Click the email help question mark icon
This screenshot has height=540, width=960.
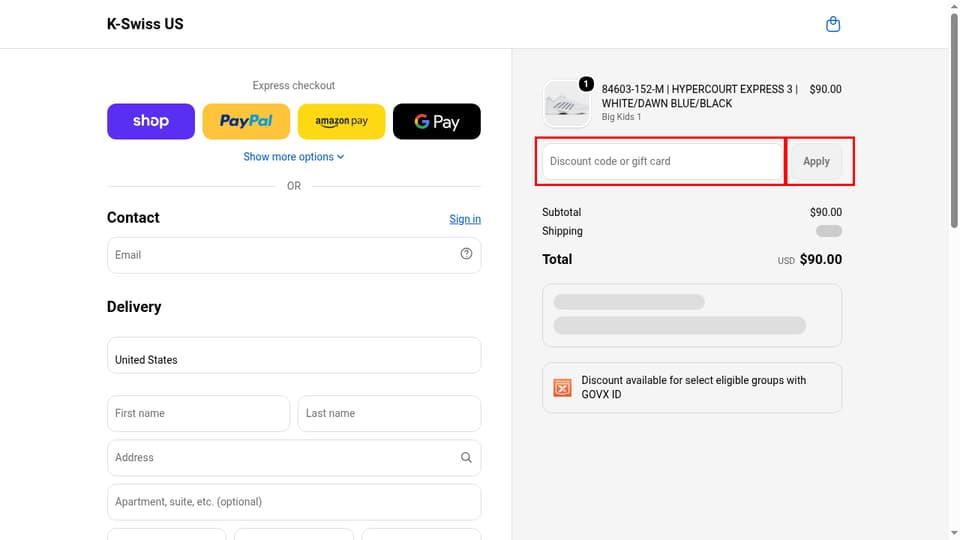tap(466, 253)
